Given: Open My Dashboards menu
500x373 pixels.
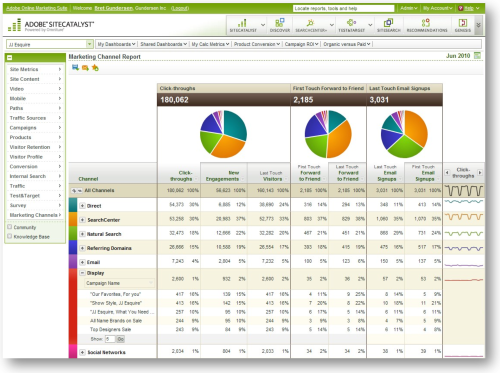Looking at the screenshot, I should 116,44.
